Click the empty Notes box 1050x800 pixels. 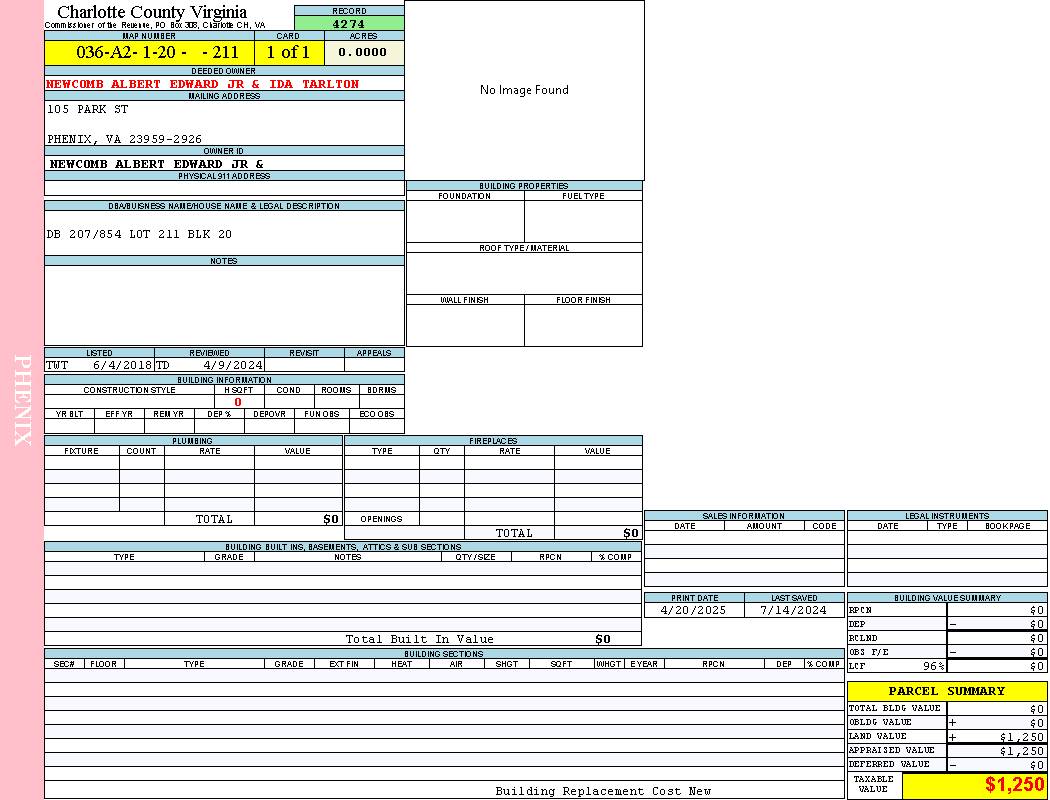pyautogui.click(x=224, y=305)
